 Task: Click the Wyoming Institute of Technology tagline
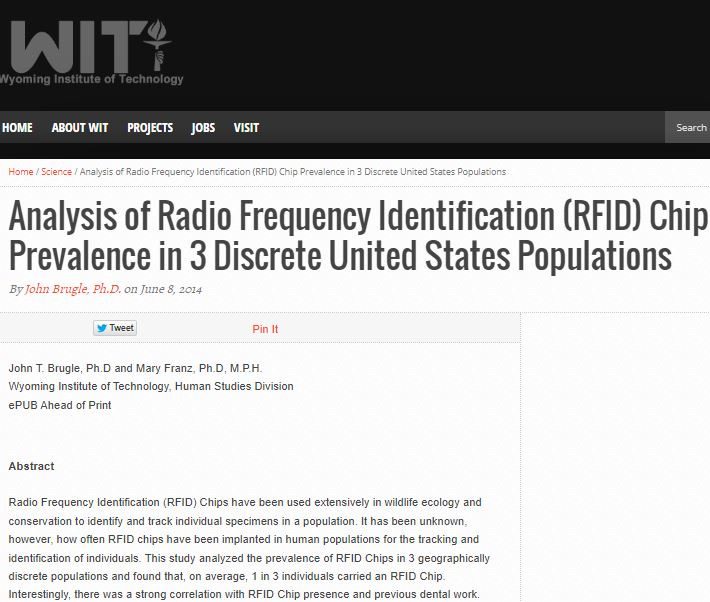(92, 79)
